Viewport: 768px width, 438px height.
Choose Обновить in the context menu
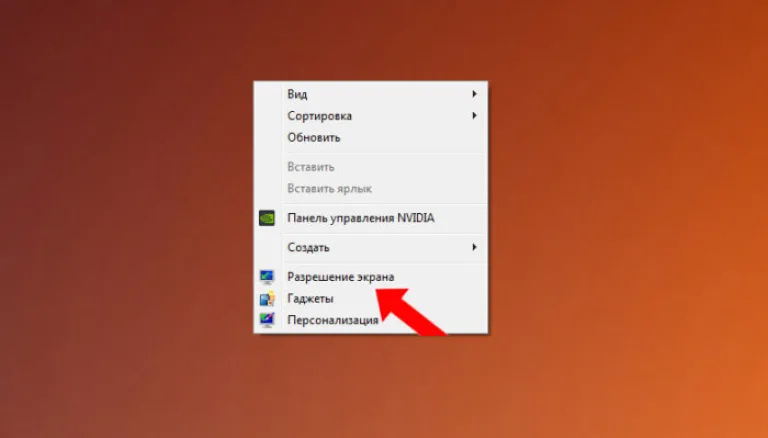pyautogui.click(x=370, y=138)
